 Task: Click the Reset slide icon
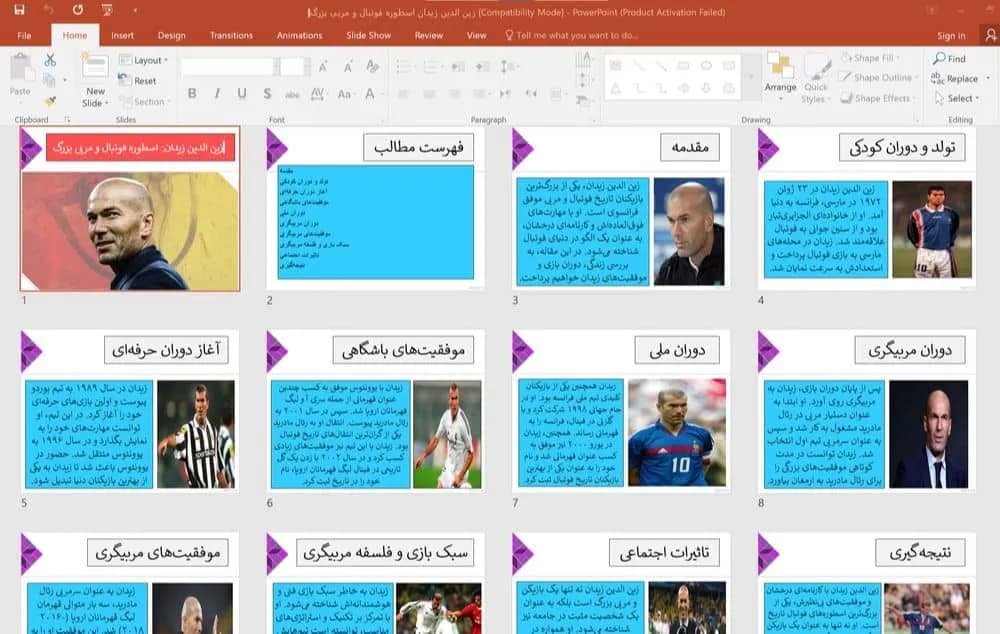point(125,80)
